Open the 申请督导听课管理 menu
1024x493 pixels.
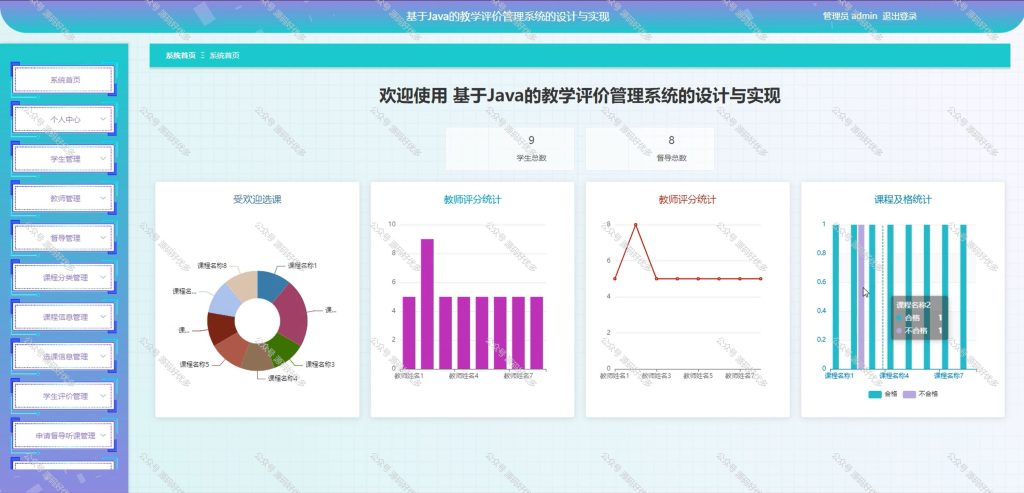(64, 436)
